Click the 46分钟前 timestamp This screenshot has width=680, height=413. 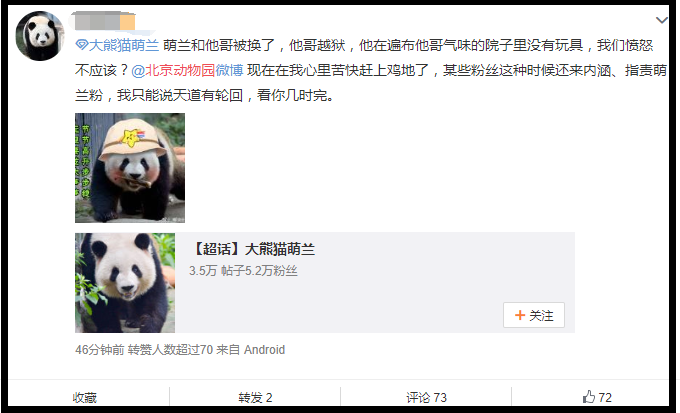[100, 350]
